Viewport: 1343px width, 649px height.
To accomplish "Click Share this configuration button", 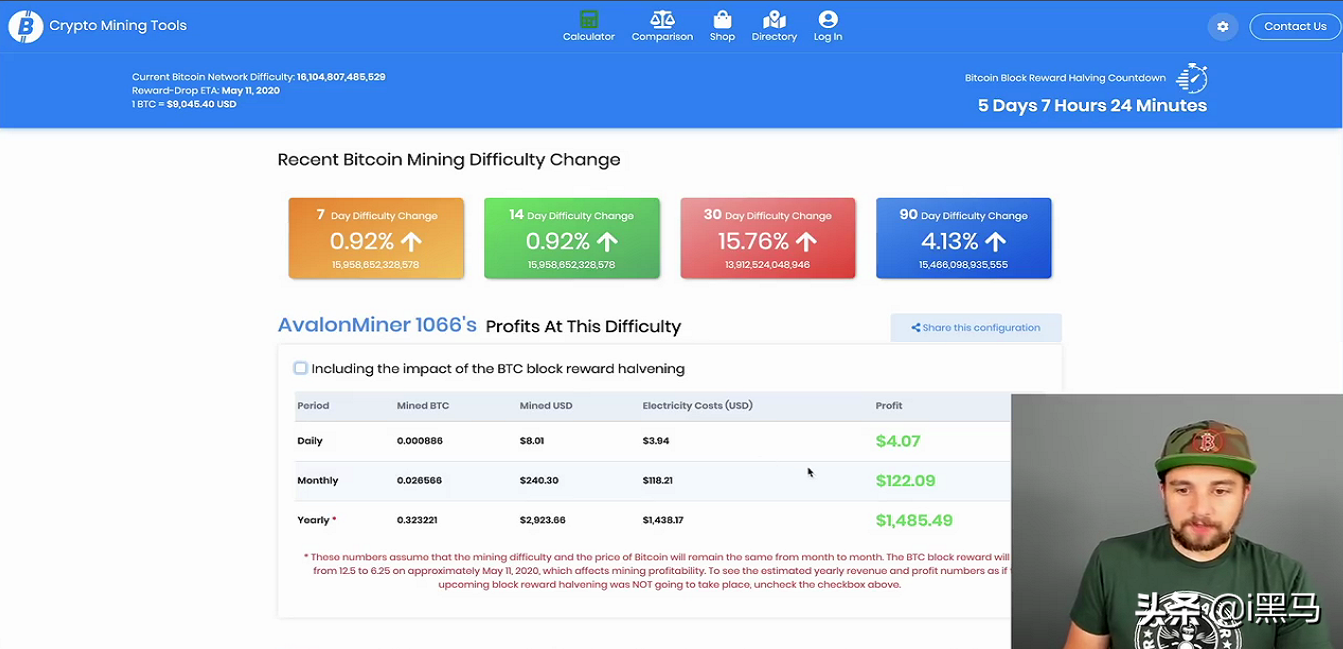I will (976, 328).
